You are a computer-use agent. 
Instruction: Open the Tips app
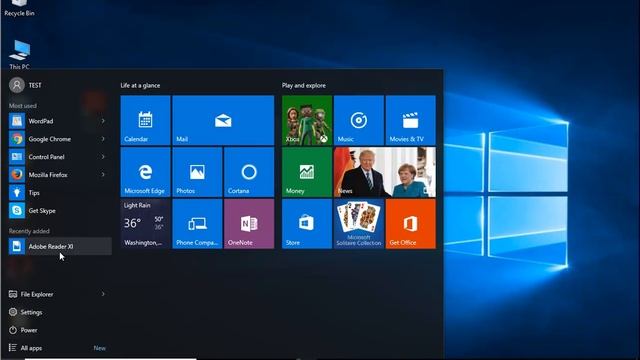click(60, 193)
